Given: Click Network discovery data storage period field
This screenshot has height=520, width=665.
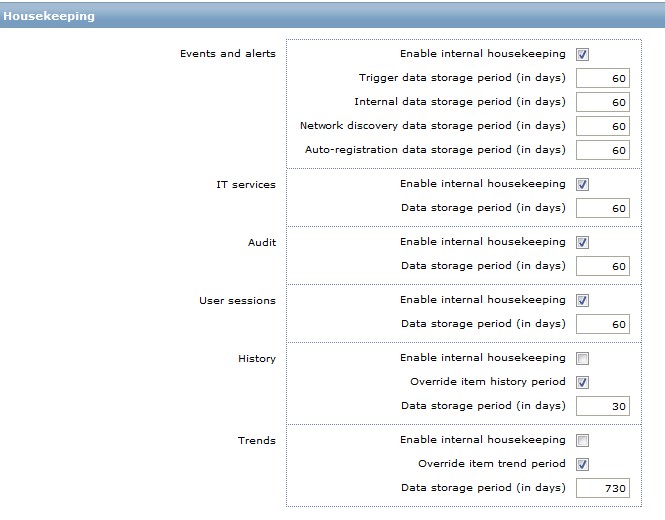Looking at the screenshot, I should click(603, 127).
